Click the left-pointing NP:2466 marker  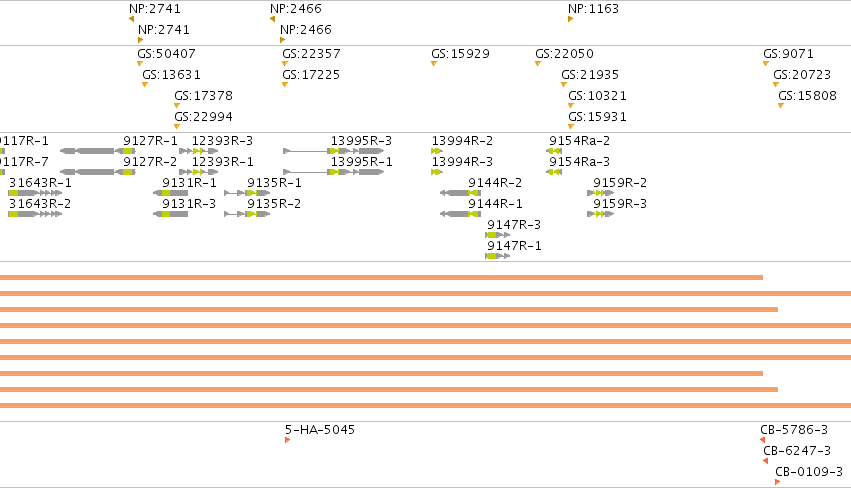(272, 19)
